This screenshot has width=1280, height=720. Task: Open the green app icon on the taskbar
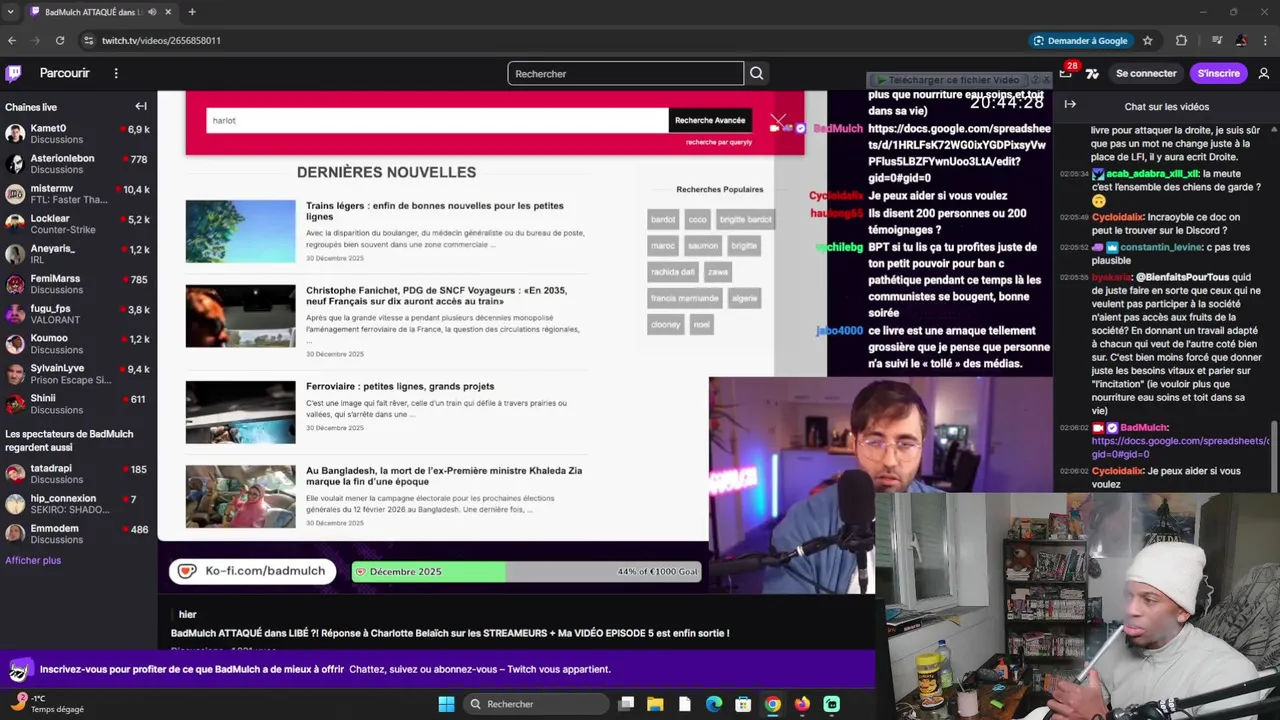coord(832,704)
